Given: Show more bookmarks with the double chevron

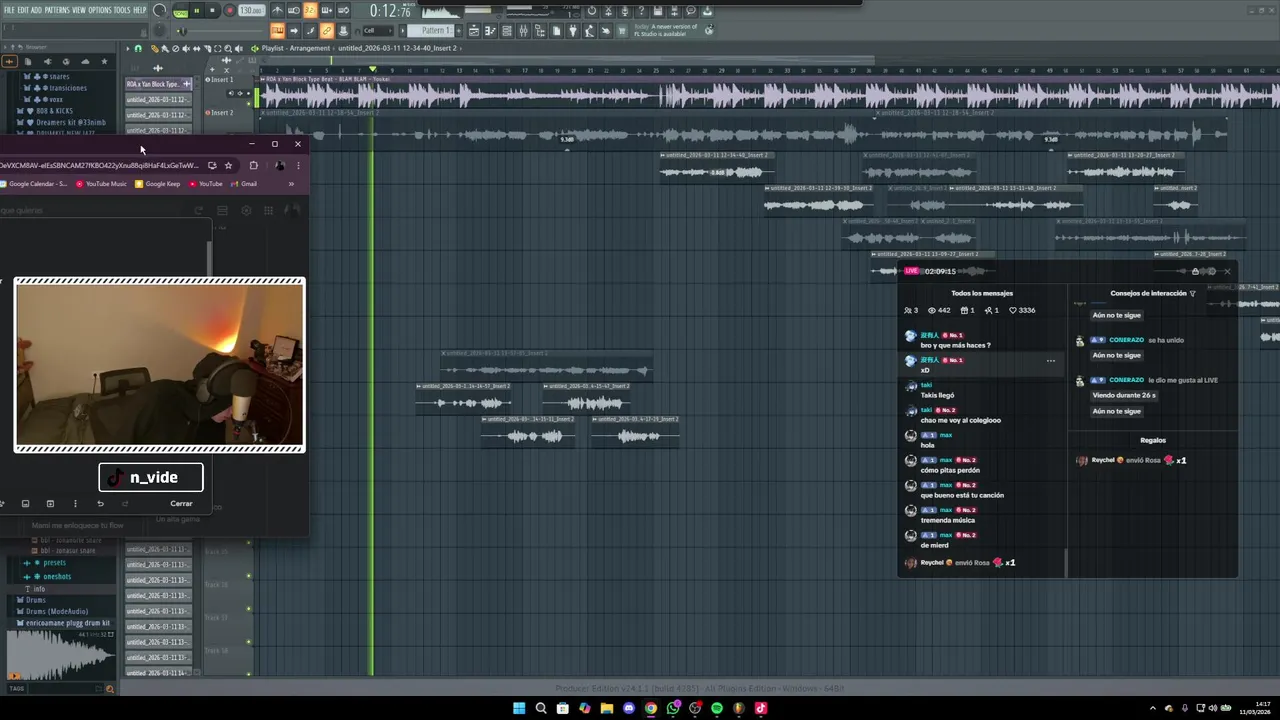Looking at the screenshot, I should pos(291,184).
